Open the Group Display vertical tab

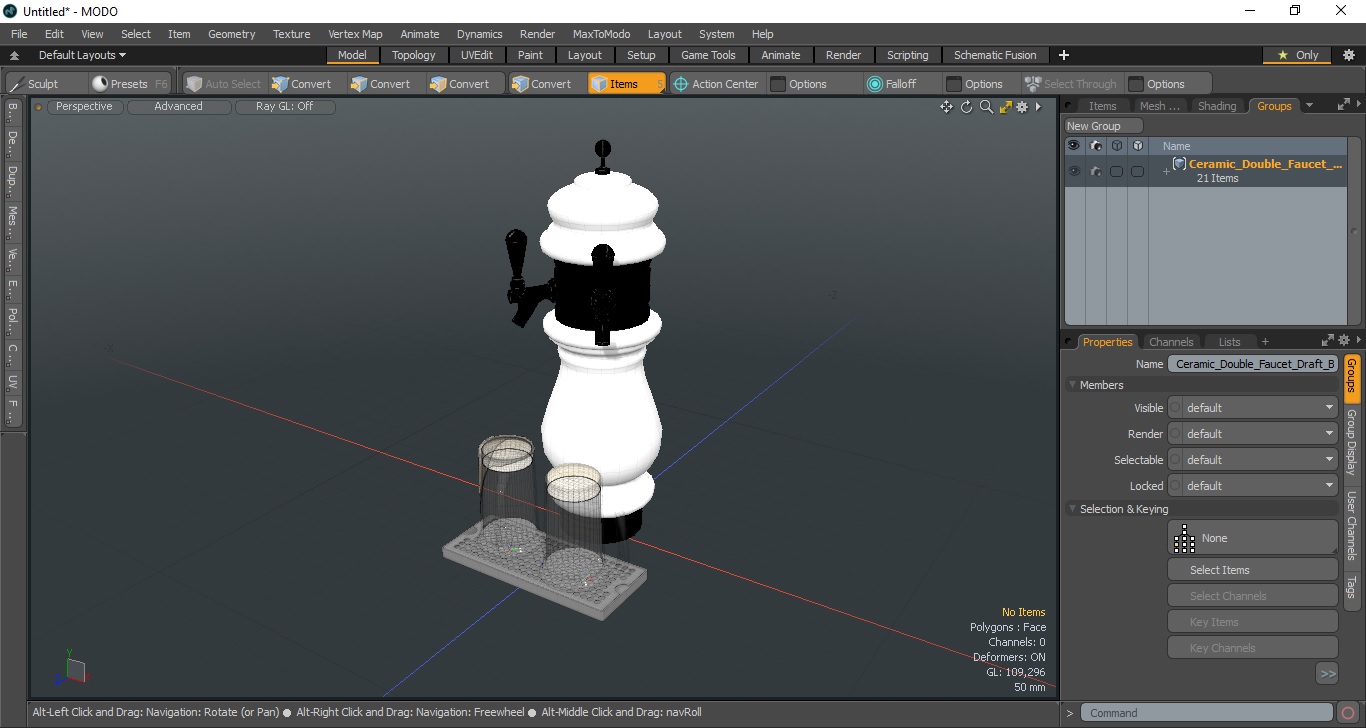tap(1352, 442)
